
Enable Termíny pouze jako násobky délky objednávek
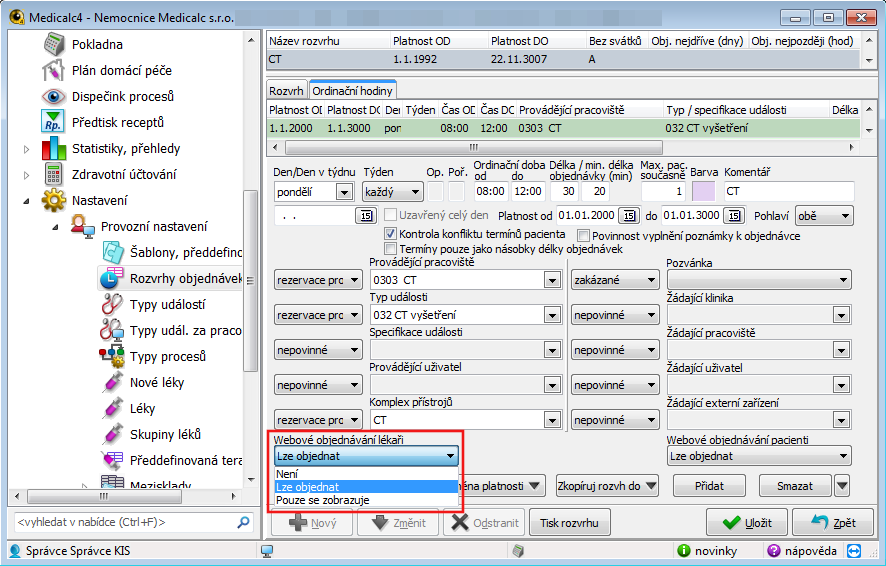(x=391, y=248)
